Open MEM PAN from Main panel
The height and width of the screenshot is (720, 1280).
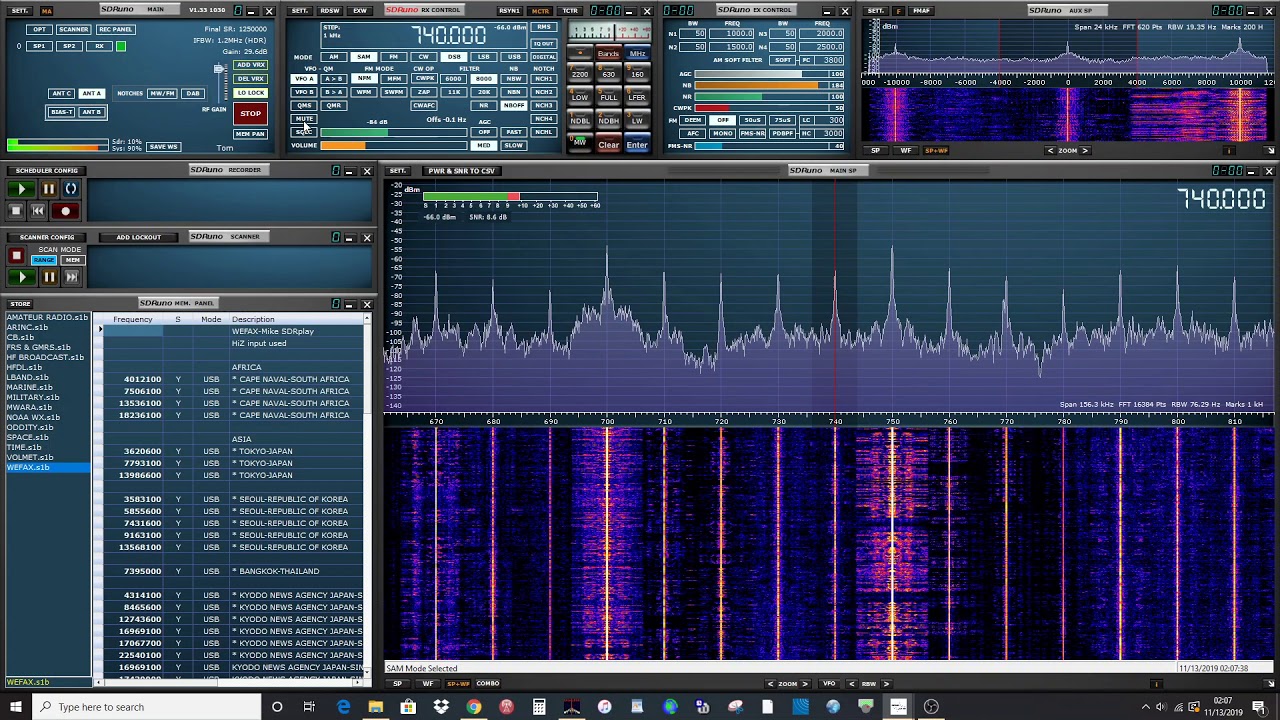(250, 134)
